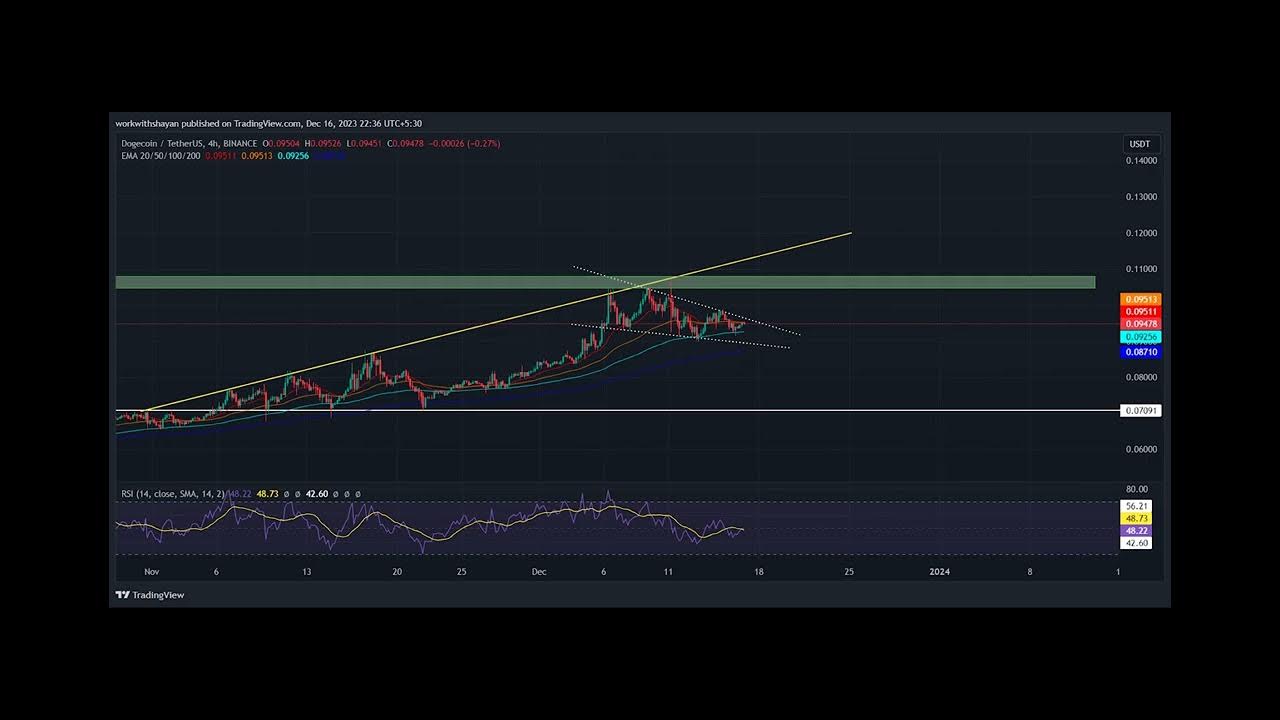Click the yellow 48.73 RSI axis tag
The height and width of the screenshot is (720, 1280).
coord(1137,518)
